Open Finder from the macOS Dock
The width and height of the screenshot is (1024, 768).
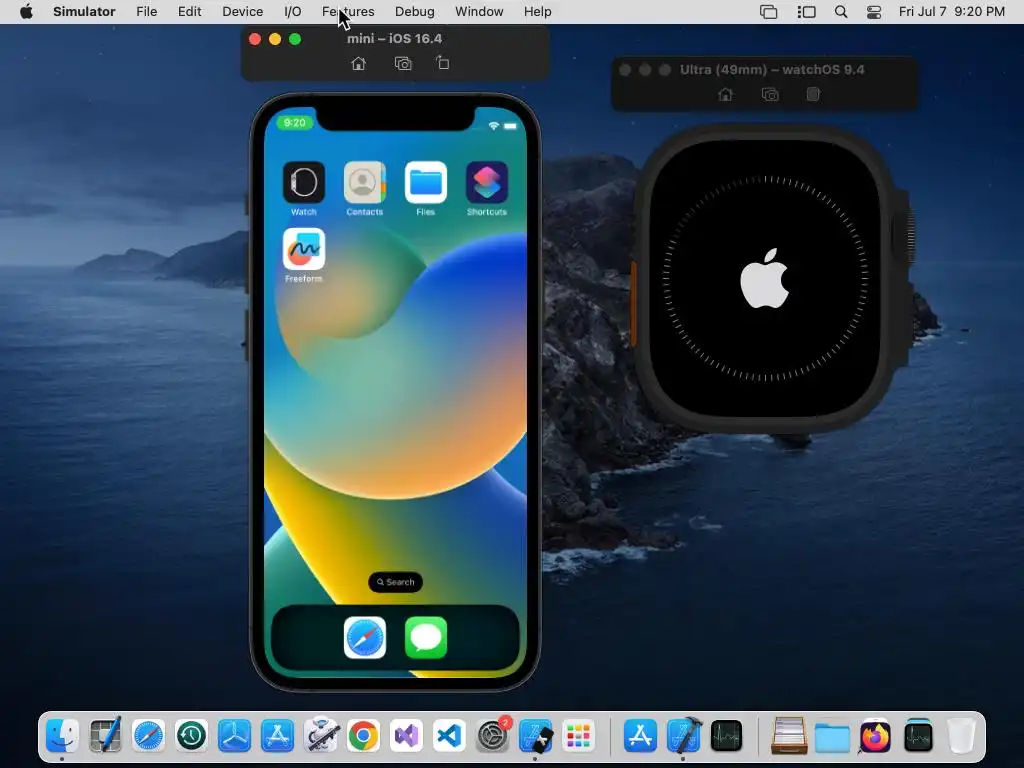click(x=62, y=736)
